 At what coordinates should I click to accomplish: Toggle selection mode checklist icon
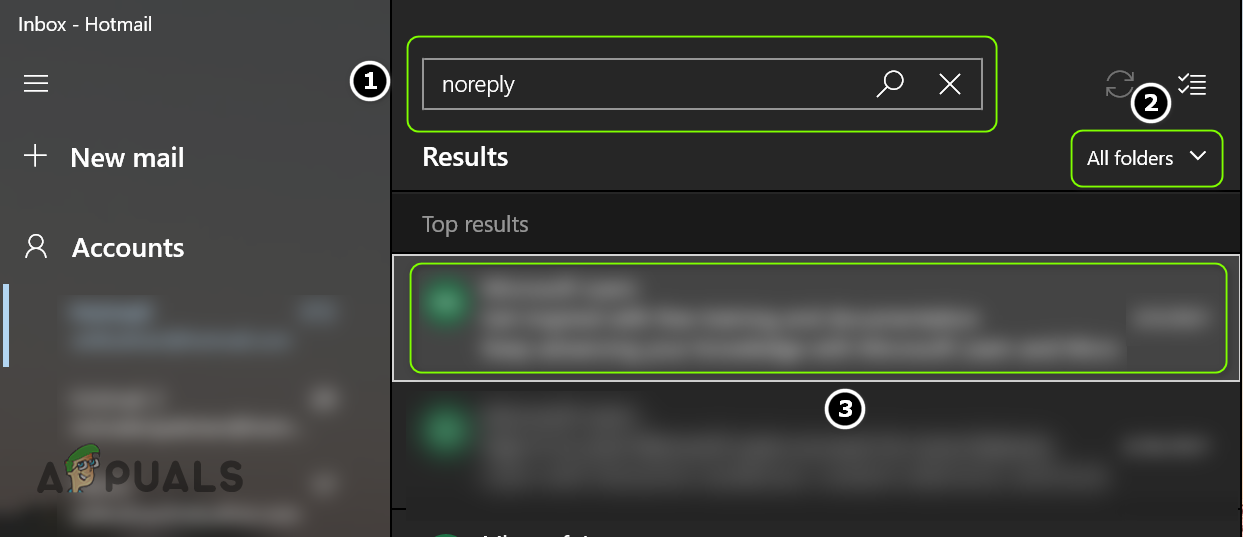(x=1192, y=84)
